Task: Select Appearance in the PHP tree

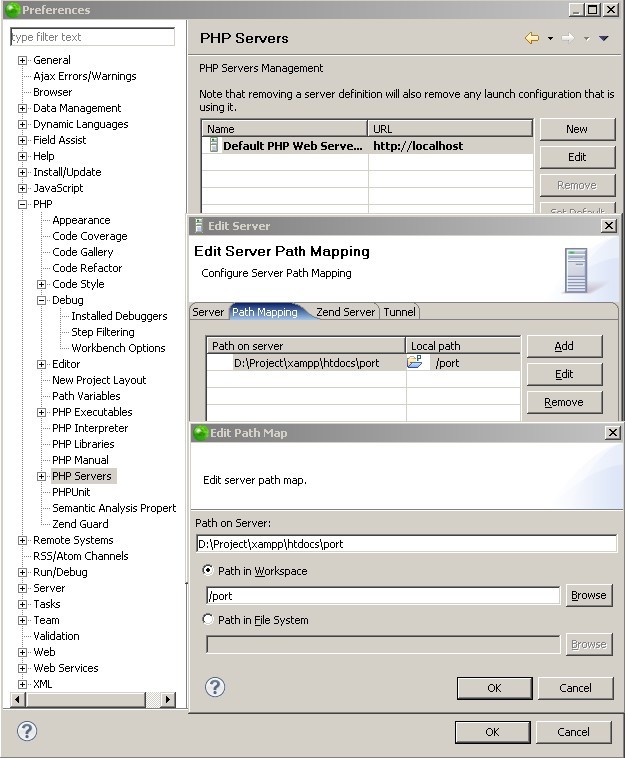Action: click(x=81, y=220)
